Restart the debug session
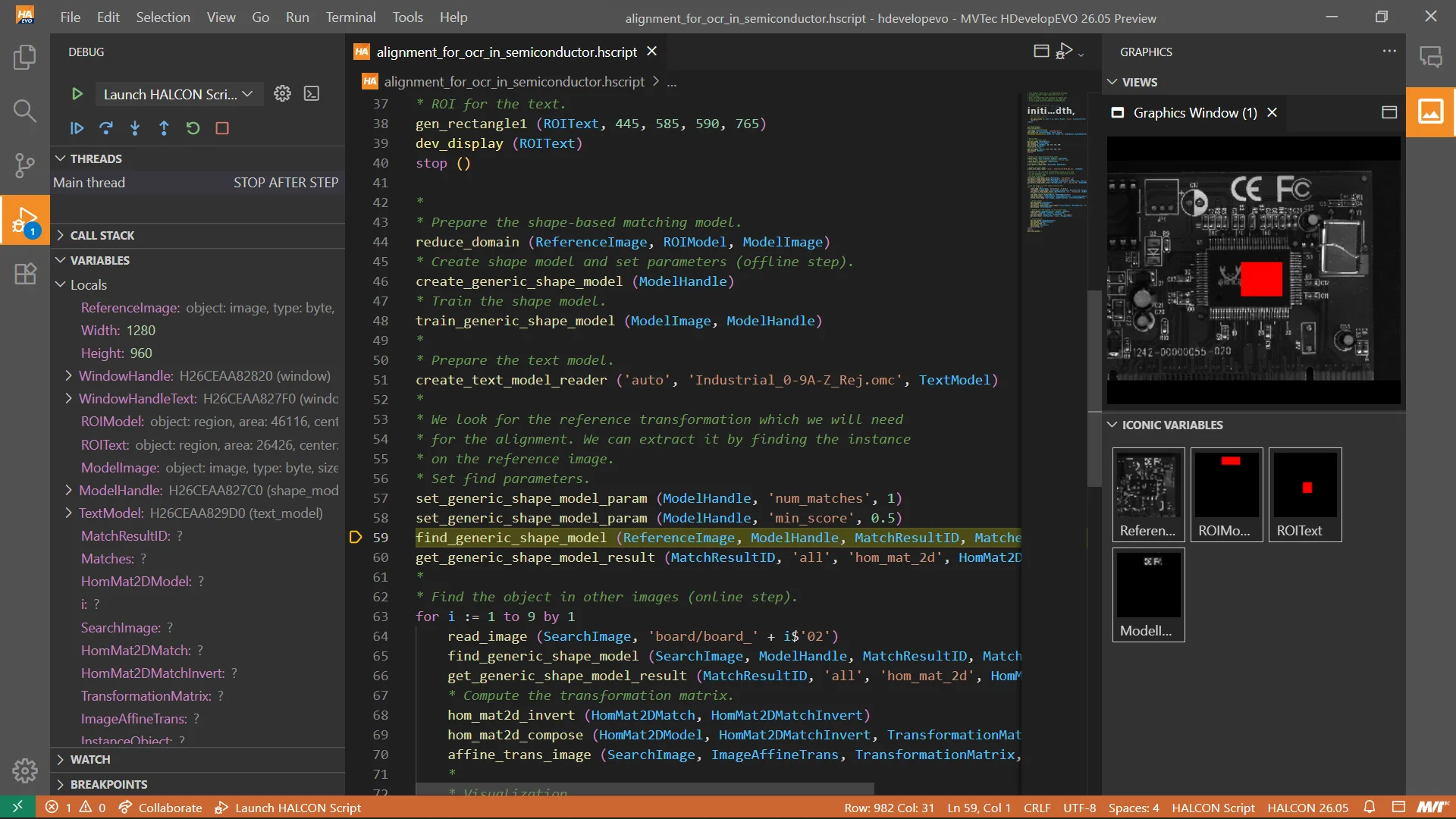 193,128
